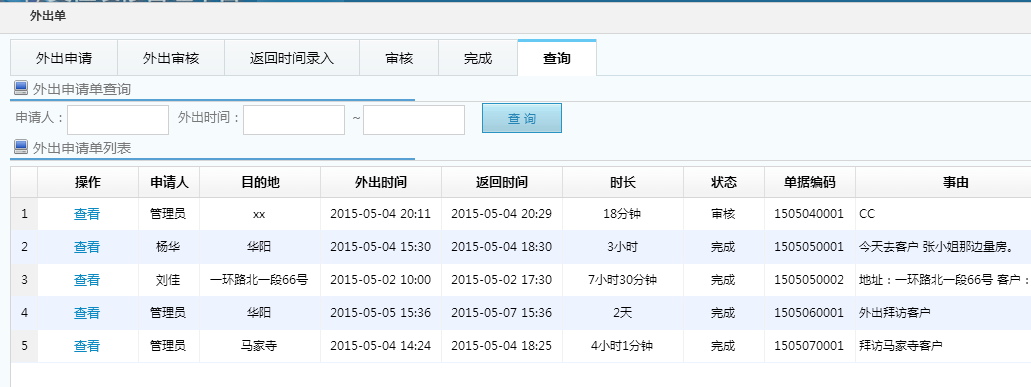Open 查看 link for record 1505060001
The image size is (1031, 387).
click(x=87, y=313)
